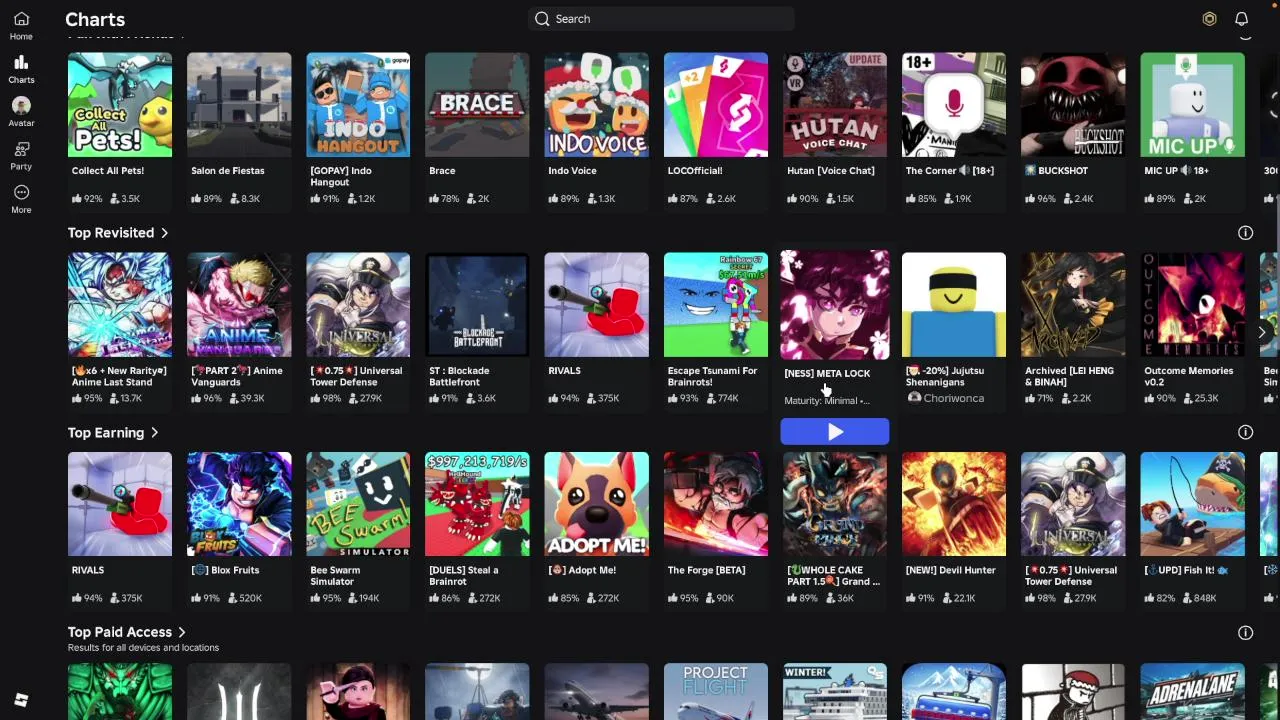Viewport: 1280px width, 720px height.
Task: Open Grand Piece game thumbnail
Action: [x=835, y=504]
